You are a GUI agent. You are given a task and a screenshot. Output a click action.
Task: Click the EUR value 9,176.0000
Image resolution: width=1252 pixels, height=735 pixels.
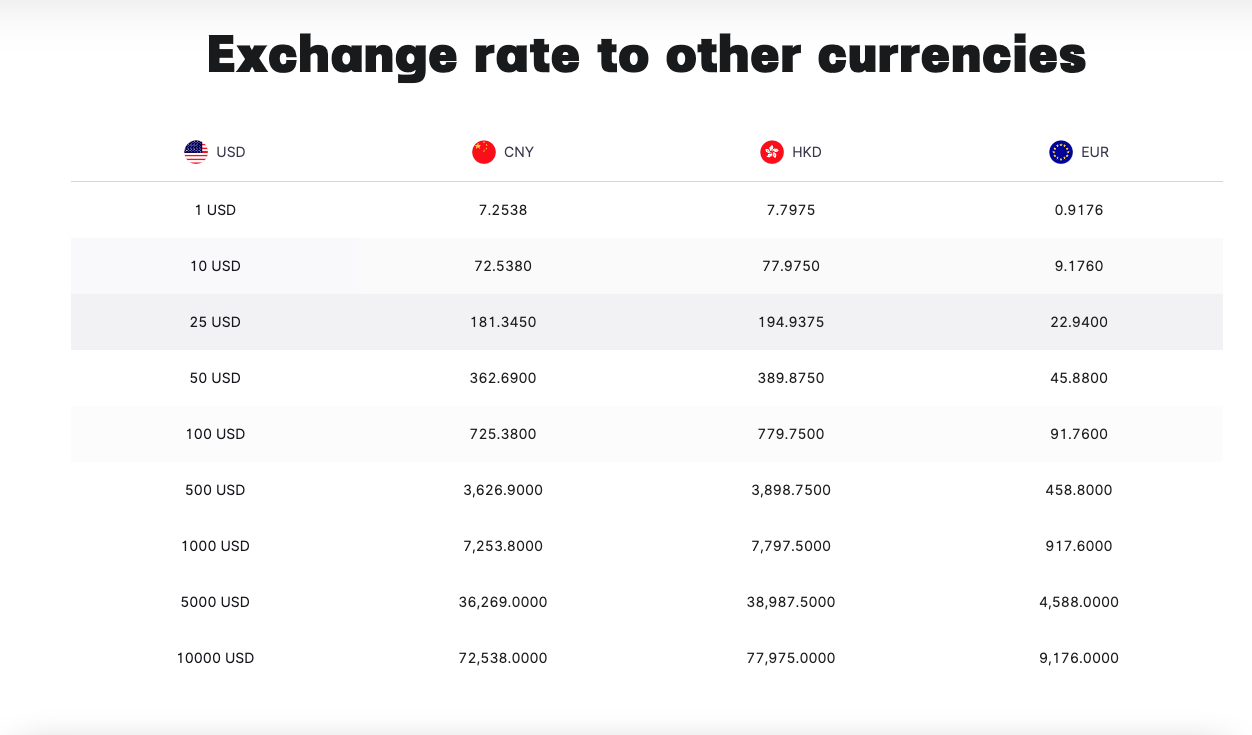(x=1079, y=658)
